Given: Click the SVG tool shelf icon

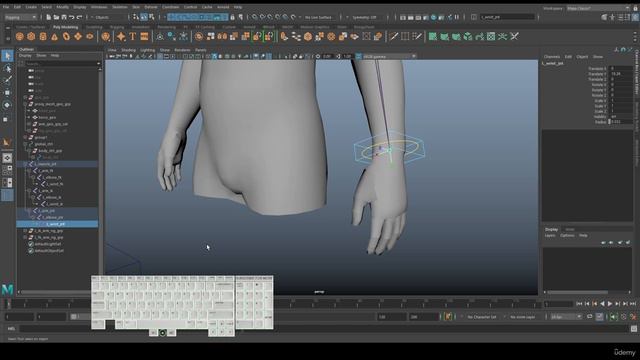Looking at the screenshot, I should pos(144,37).
